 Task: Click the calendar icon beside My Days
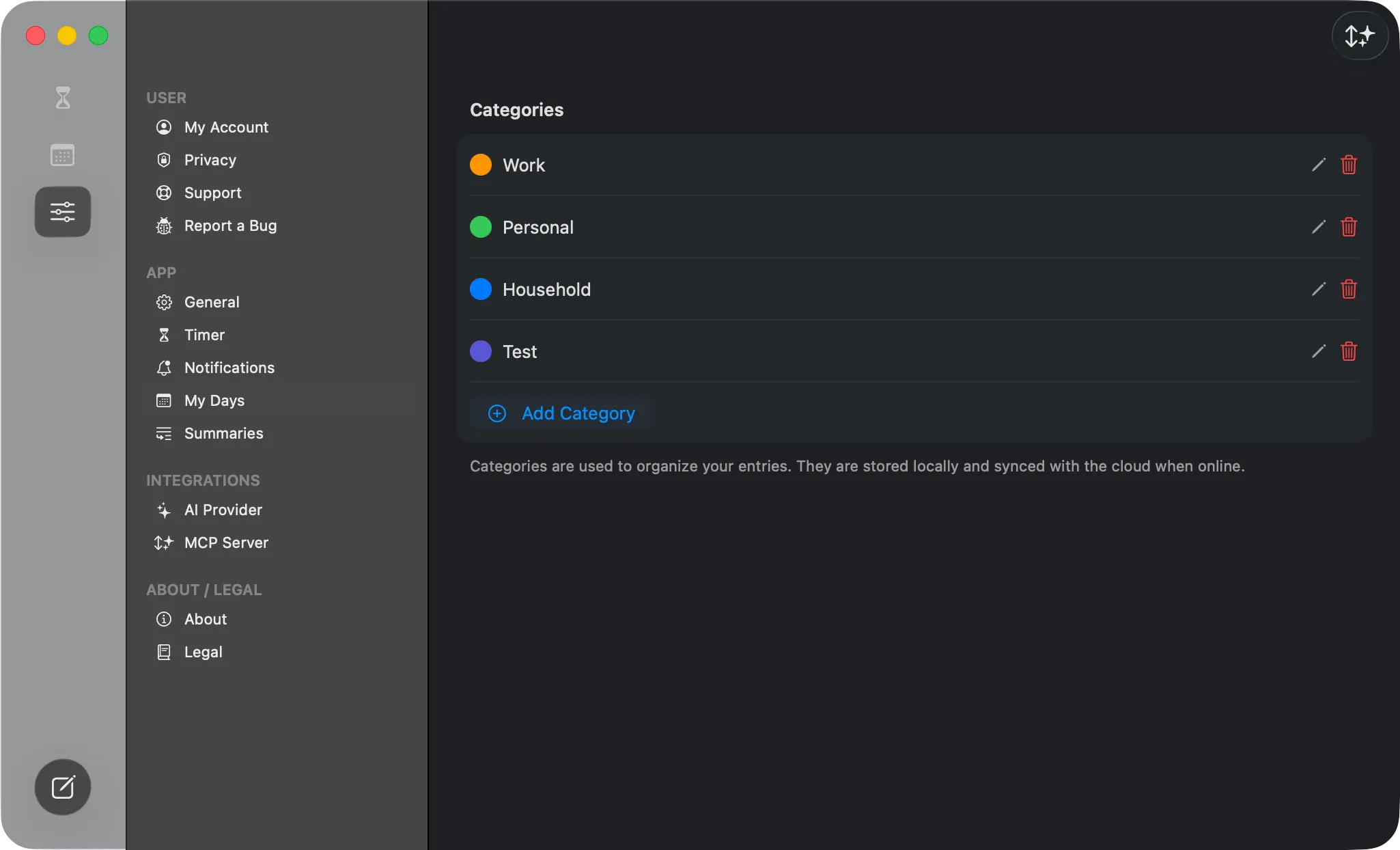coord(164,400)
